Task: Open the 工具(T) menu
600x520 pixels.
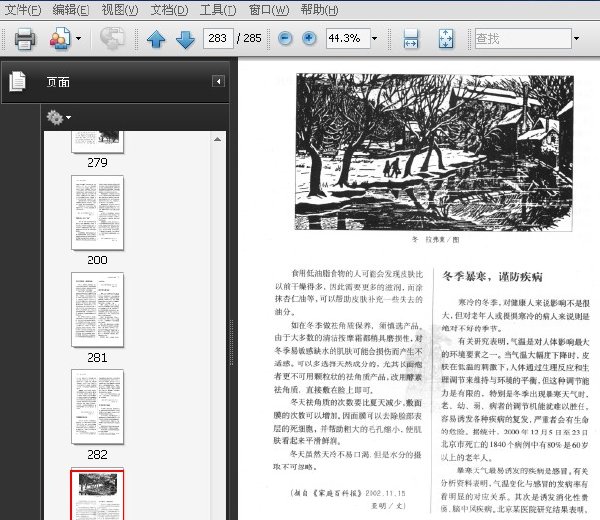Action: pos(218,10)
